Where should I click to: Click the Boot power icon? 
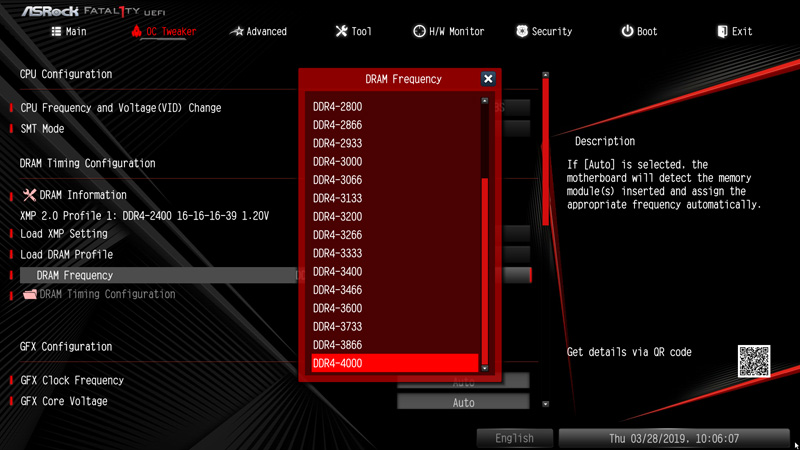pyautogui.click(x=627, y=32)
